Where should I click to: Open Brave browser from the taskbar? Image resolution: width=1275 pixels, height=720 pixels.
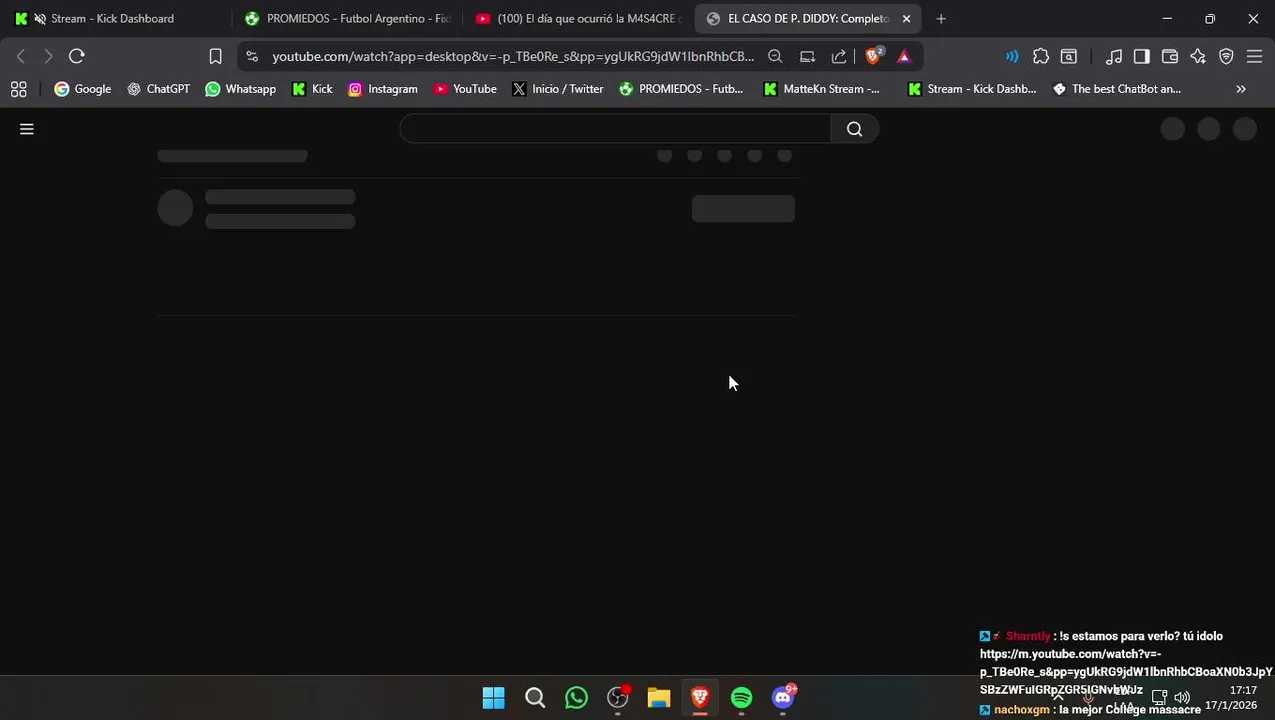click(x=700, y=698)
